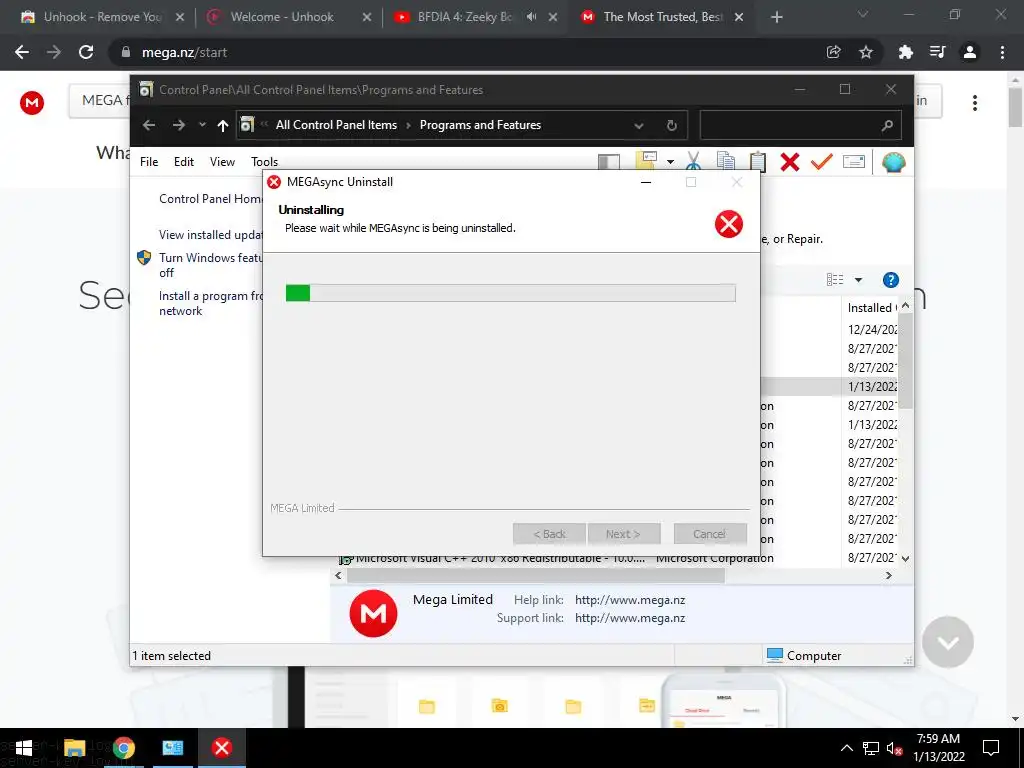Open the Tools menu
Screen dimensions: 1024x768
[264, 162]
